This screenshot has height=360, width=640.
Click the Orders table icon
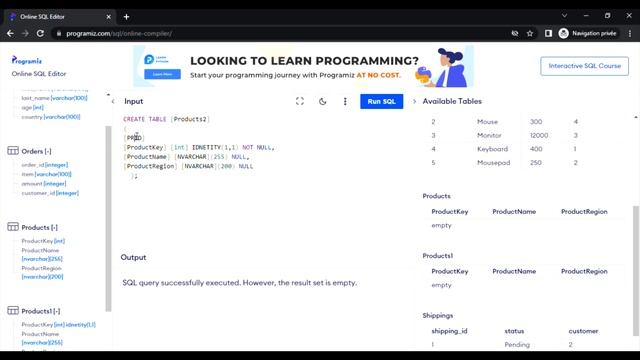coord(13,151)
